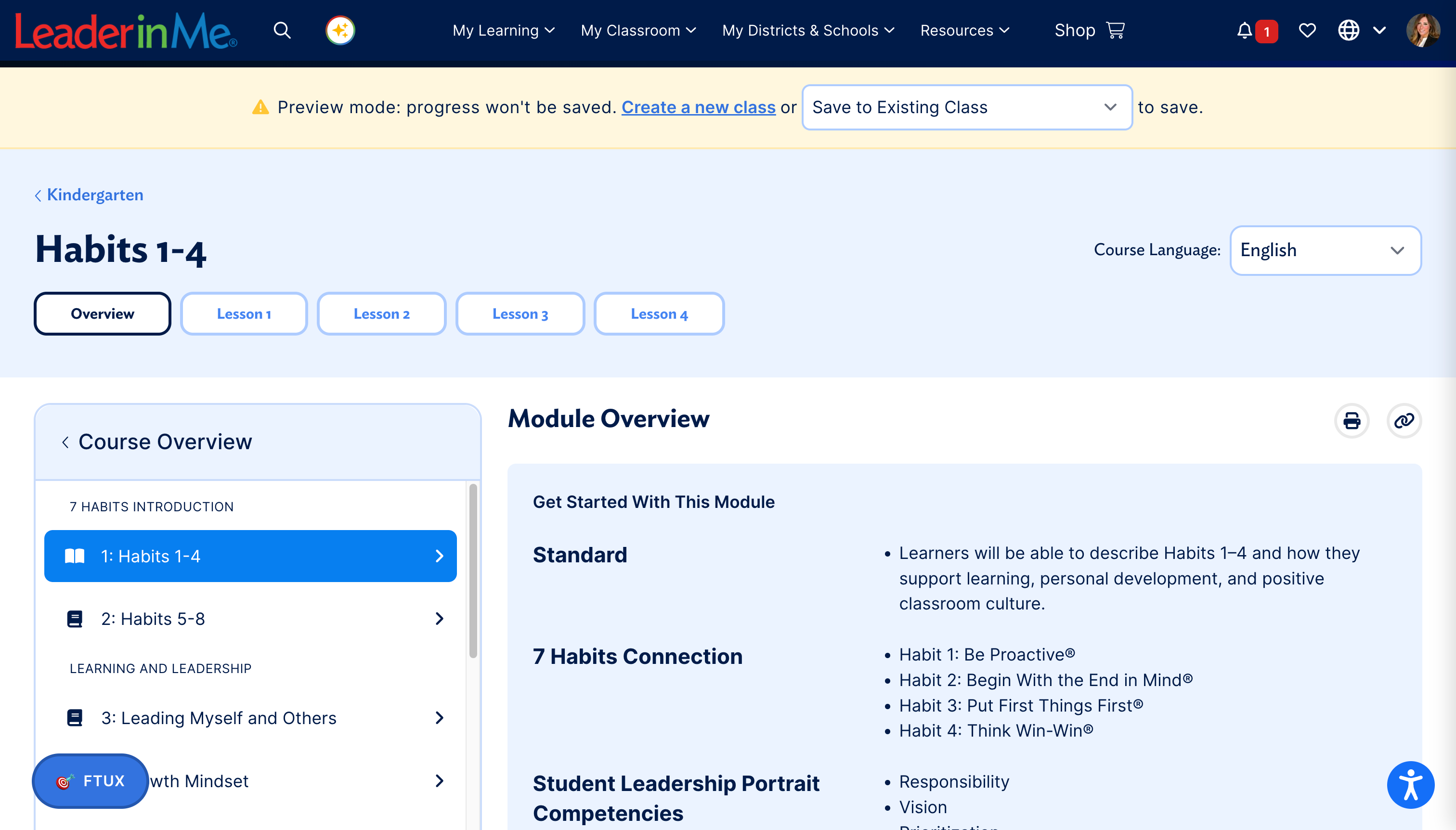This screenshot has width=1456, height=830.
Task: Open the shopping cart icon
Action: click(1116, 30)
